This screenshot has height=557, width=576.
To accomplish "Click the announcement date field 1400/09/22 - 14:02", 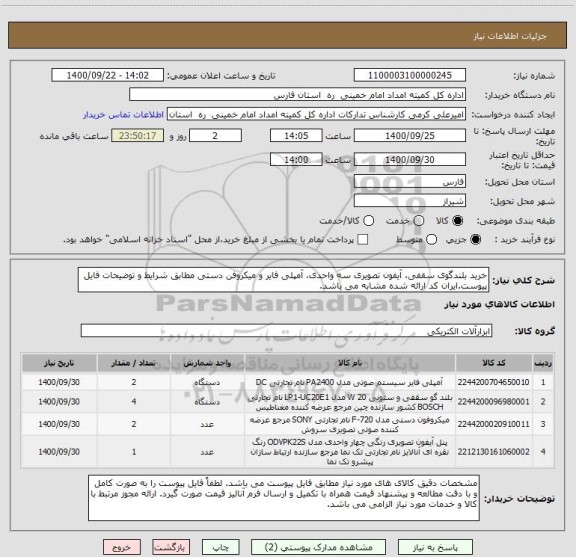I will coord(108,75).
